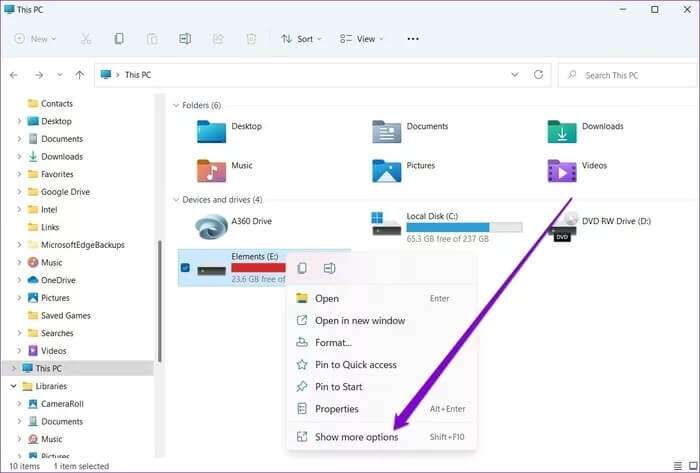
Task: Expand MicrosoftEdgeBackups in the sidebar
Action: (x=19, y=245)
